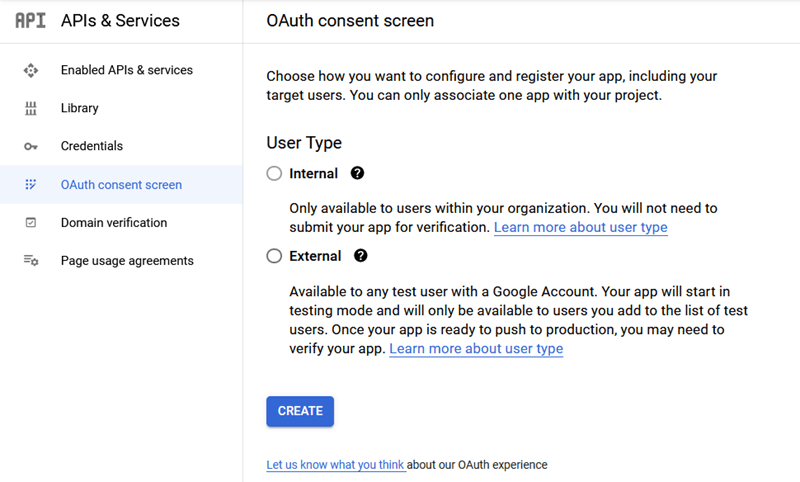Open Enabled APIs & services menu item
The width and height of the screenshot is (800, 482).
point(126,71)
